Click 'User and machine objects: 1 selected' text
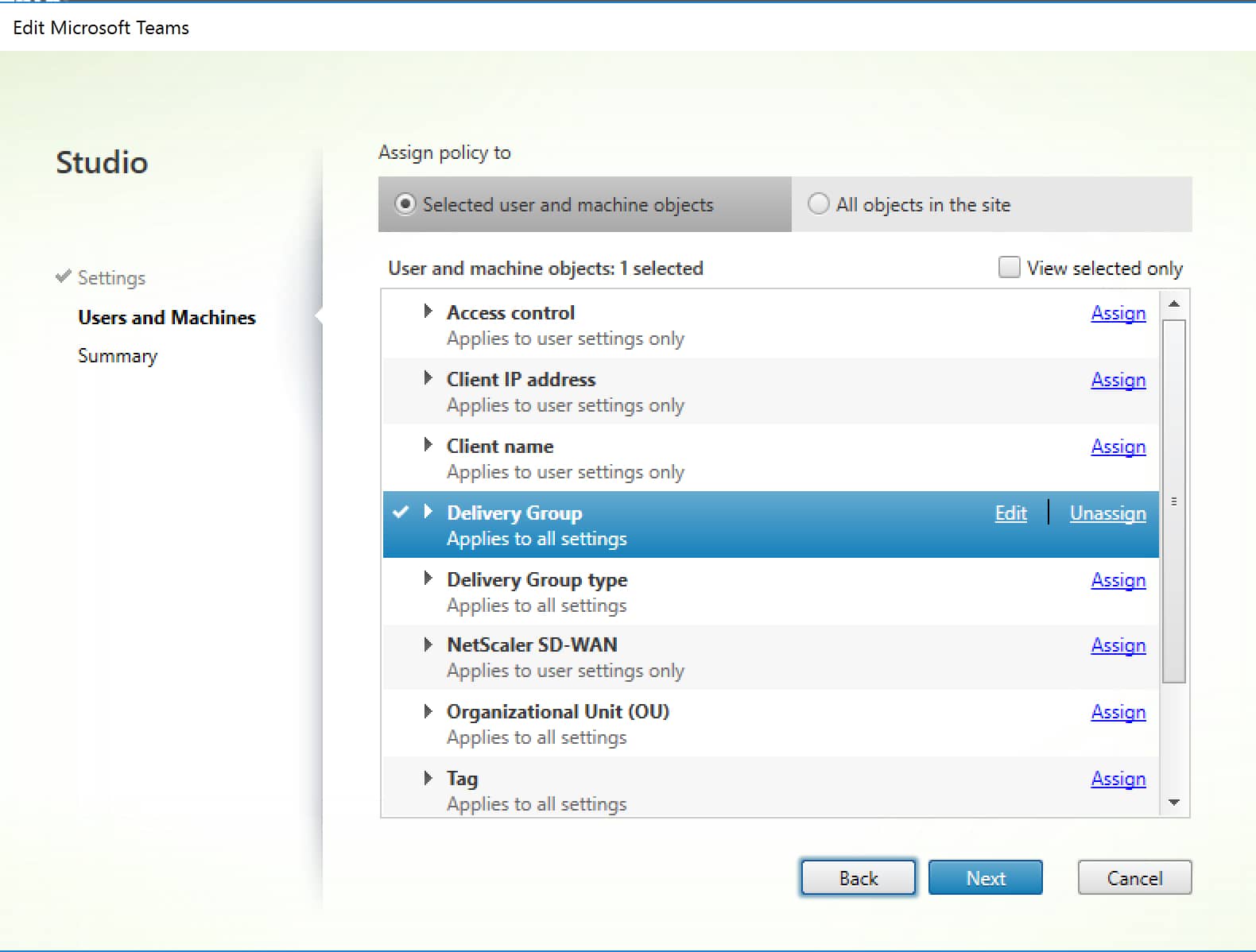 pos(545,268)
